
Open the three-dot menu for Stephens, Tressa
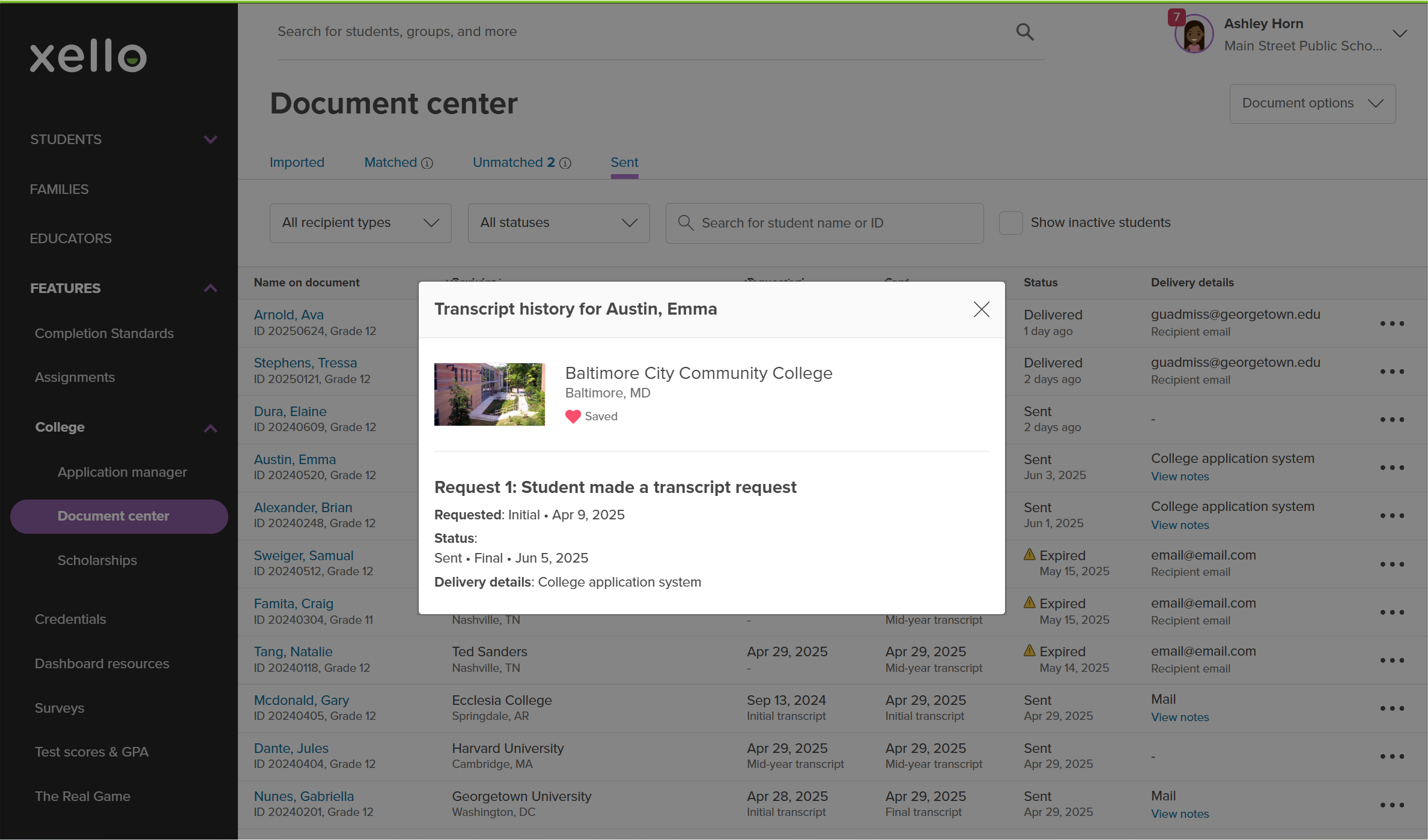click(1392, 372)
